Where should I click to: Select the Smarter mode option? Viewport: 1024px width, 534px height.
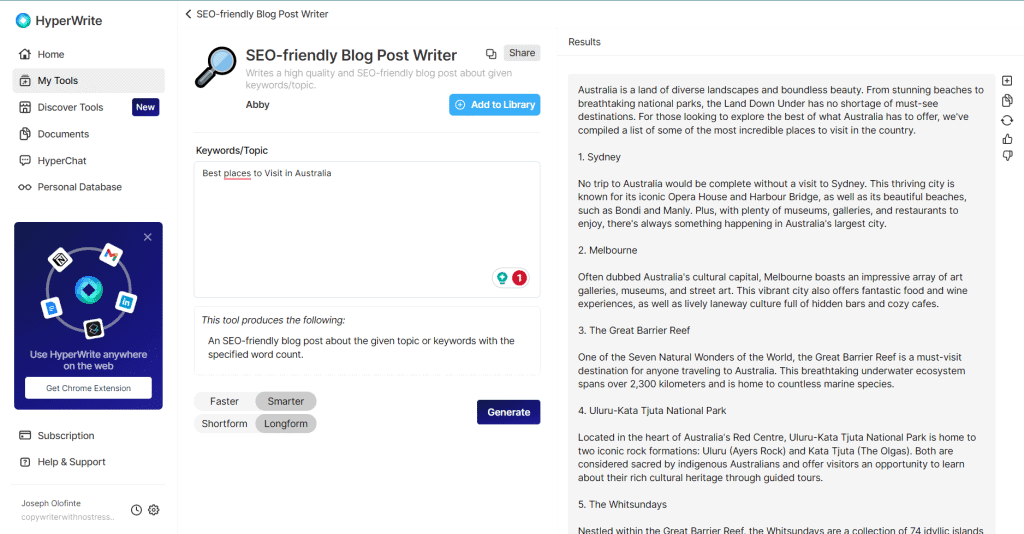[285, 401]
